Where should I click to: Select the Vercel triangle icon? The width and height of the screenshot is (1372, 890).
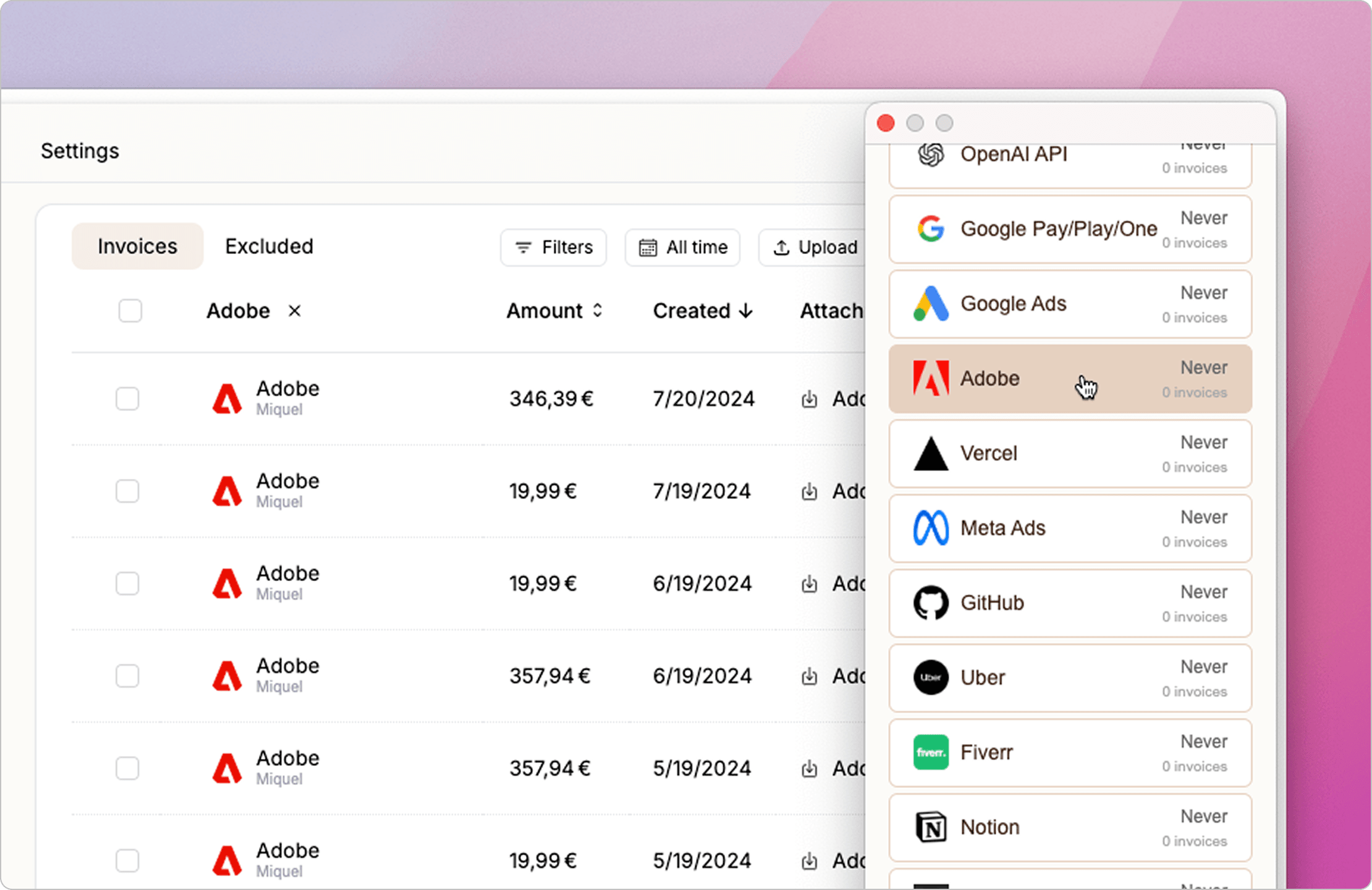tap(930, 453)
